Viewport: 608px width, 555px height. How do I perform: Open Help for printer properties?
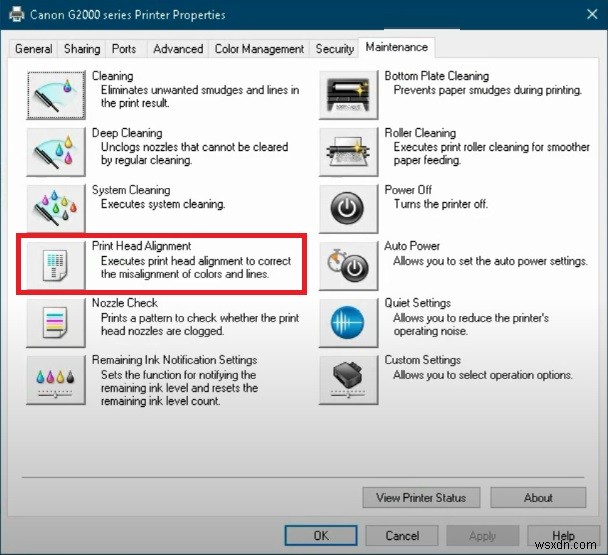(563, 536)
